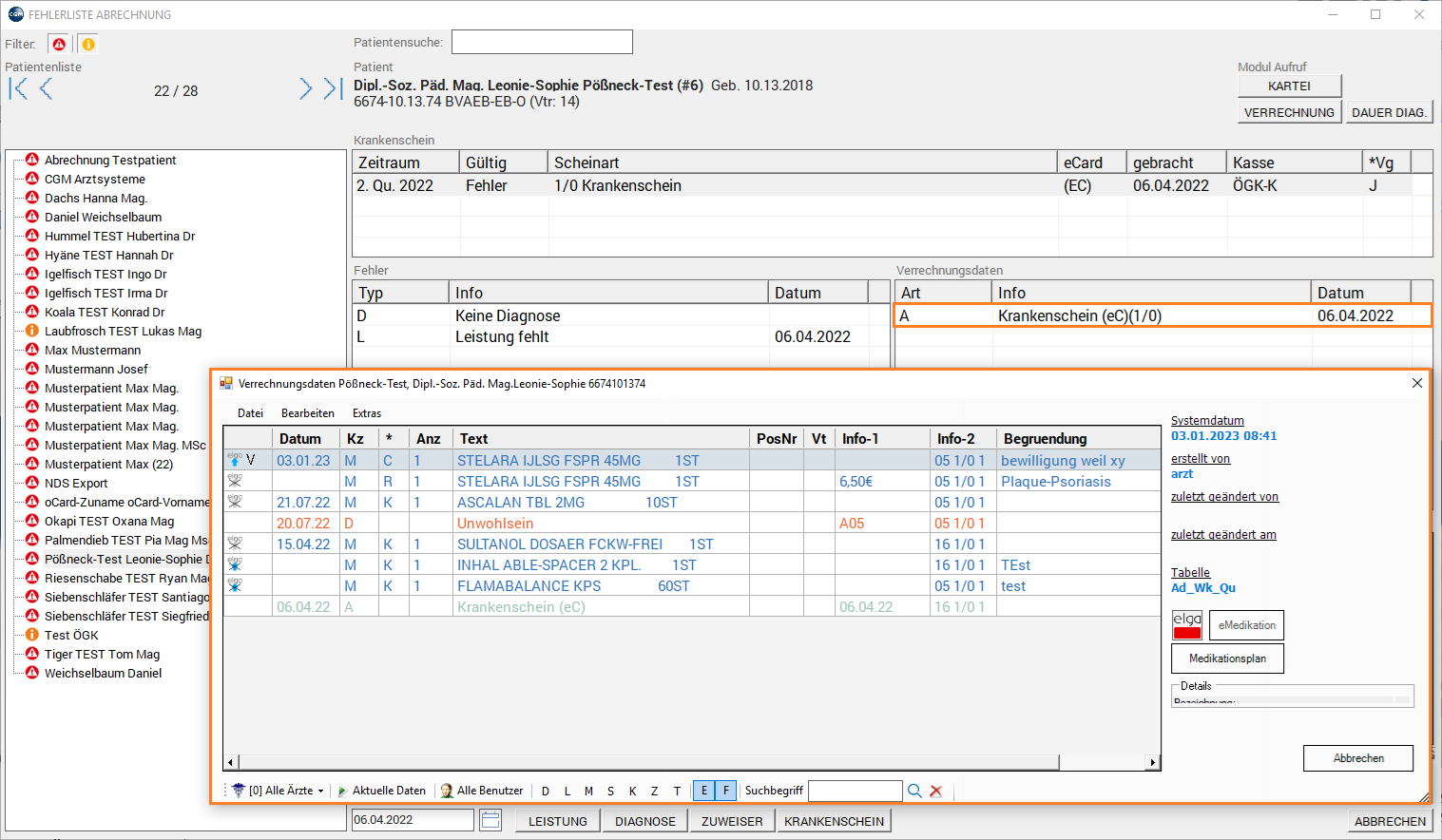Click elga icon in first STELARA row
Viewport: 1442px width, 840px height.
pyautogui.click(x=235, y=460)
